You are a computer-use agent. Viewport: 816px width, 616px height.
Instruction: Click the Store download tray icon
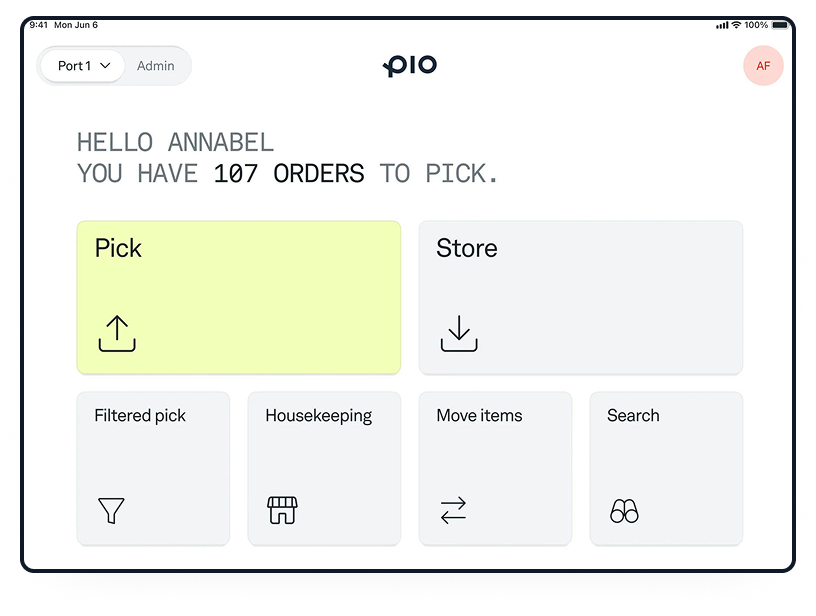[x=459, y=334]
